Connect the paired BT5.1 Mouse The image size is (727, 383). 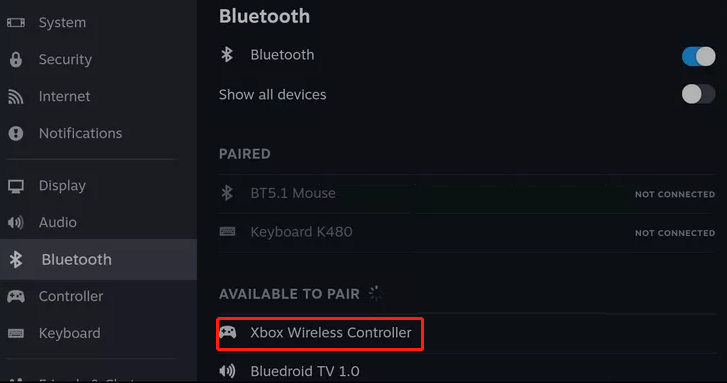tap(467, 193)
